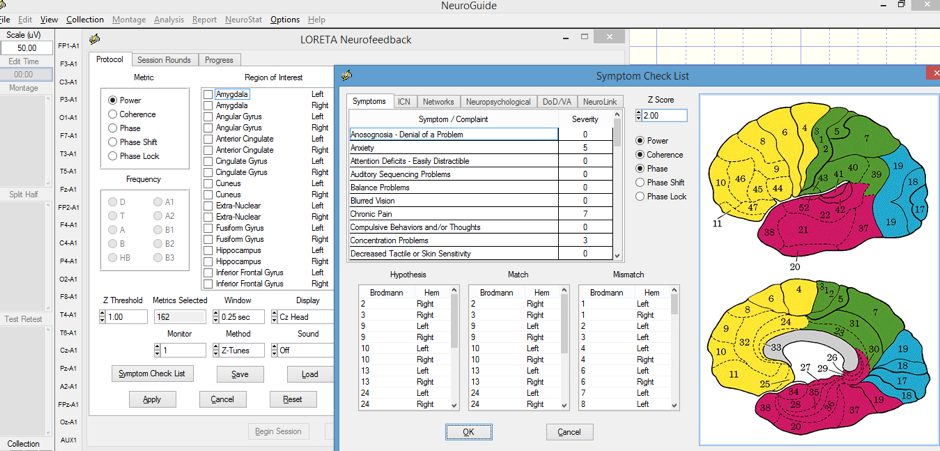Click the Severity column header
Image resolution: width=940 pixels, height=451 pixels.
tap(585, 119)
